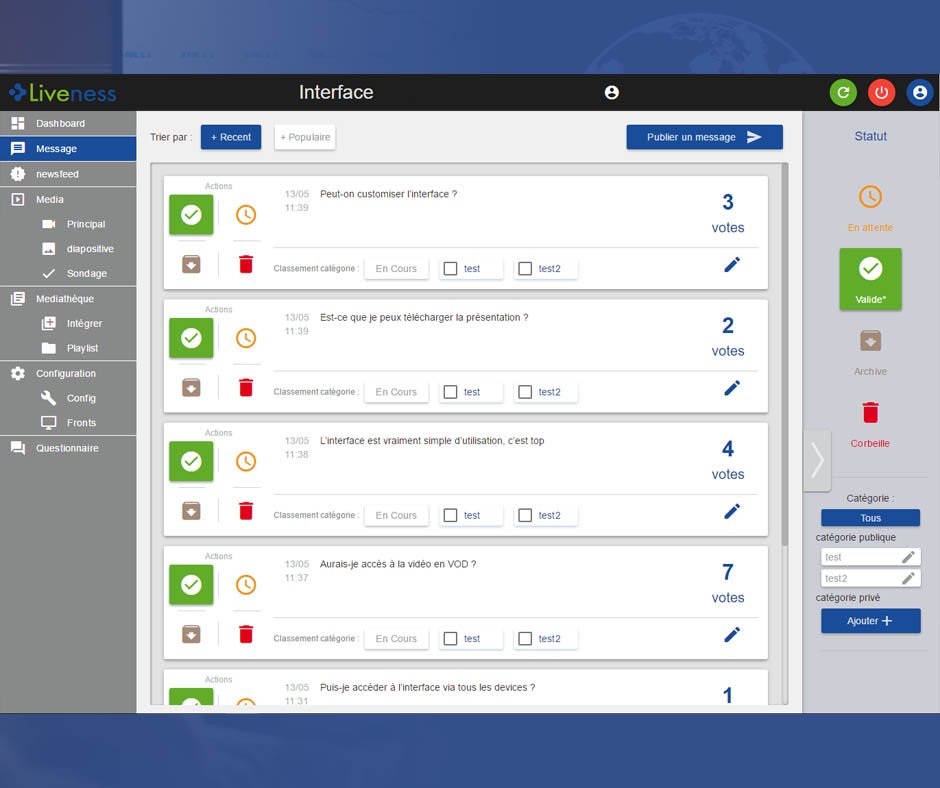
Task: Edit the first message using its pencil icon
Action: pyautogui.click(x=732, y=264)
